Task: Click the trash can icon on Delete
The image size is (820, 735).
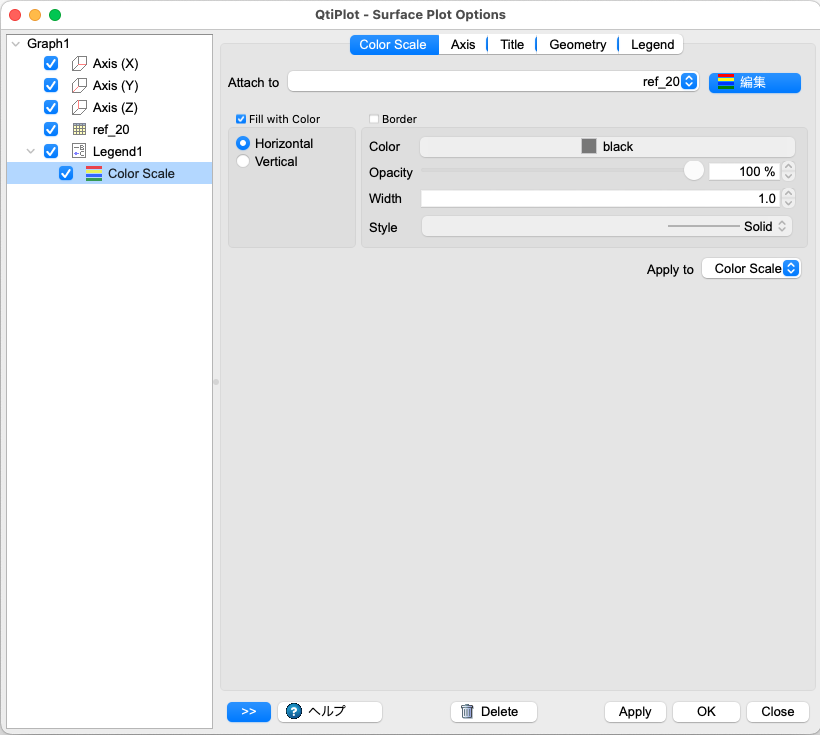Action: (x=467, y=711)
